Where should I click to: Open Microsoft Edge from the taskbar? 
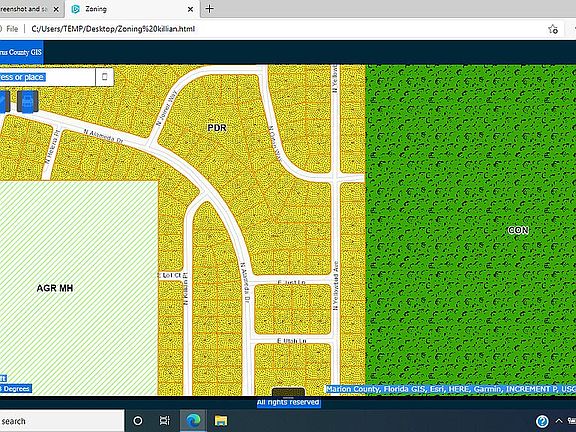[193, 421]
